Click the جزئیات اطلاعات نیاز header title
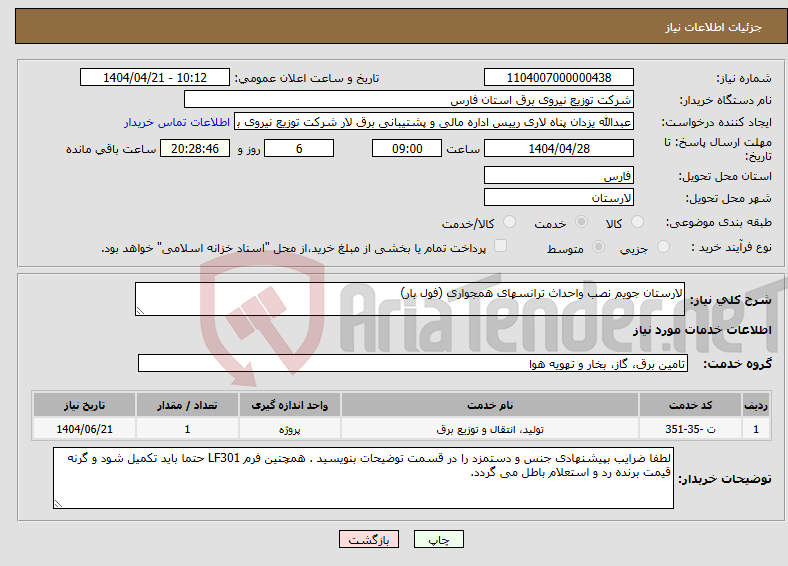 click(x=714, y=27)
